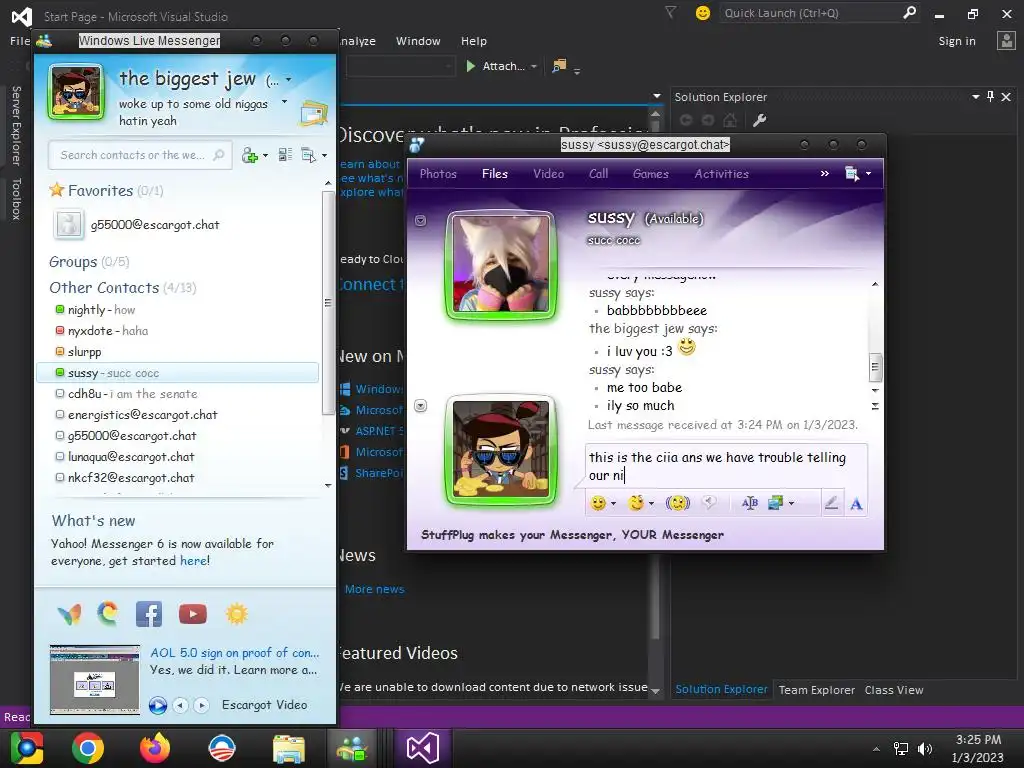Viewport: 1024px width, 768px height.
Task: Open the Photos tab in chat
Action: point(438,174)
